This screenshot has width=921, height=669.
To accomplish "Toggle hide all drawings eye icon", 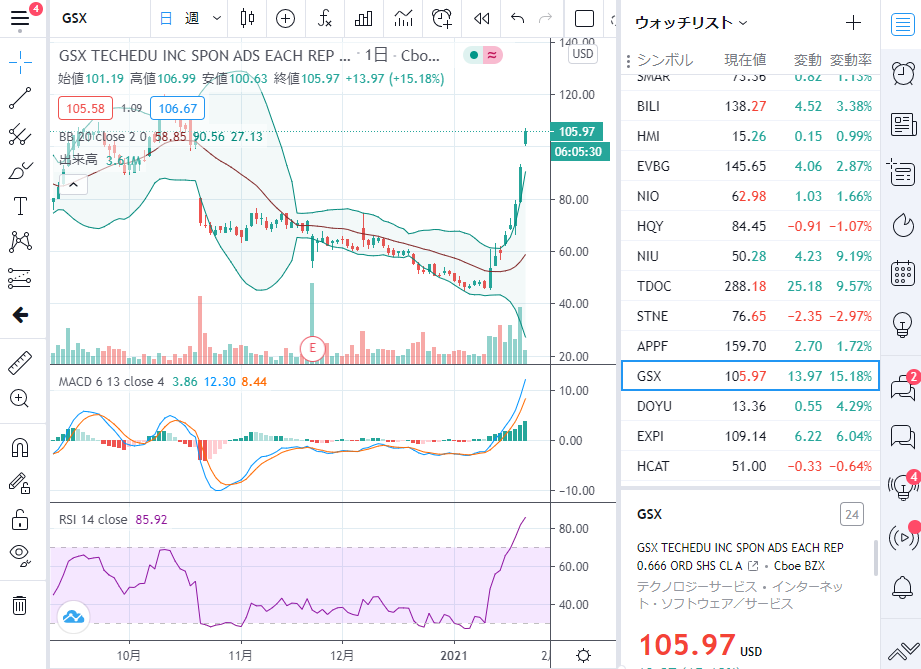I will point(20,554).
